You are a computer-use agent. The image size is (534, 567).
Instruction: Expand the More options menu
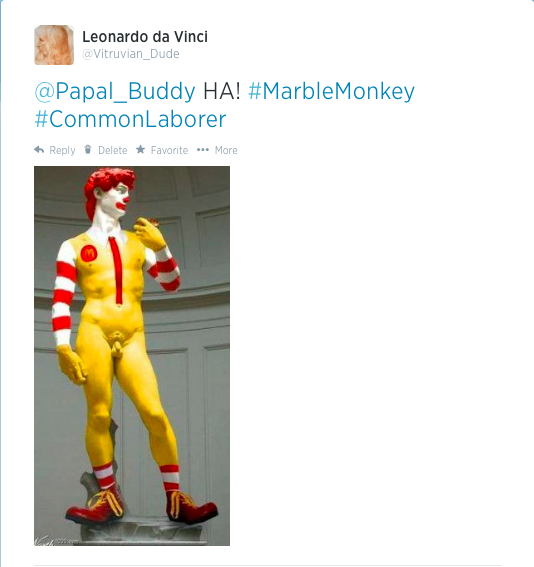(x=226, y=150)
